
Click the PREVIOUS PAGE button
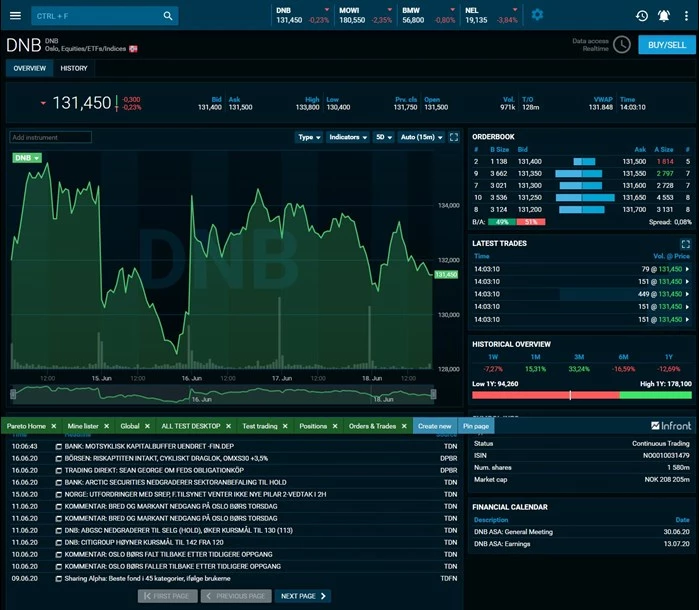pyautogui.click(x=236, y=596)
